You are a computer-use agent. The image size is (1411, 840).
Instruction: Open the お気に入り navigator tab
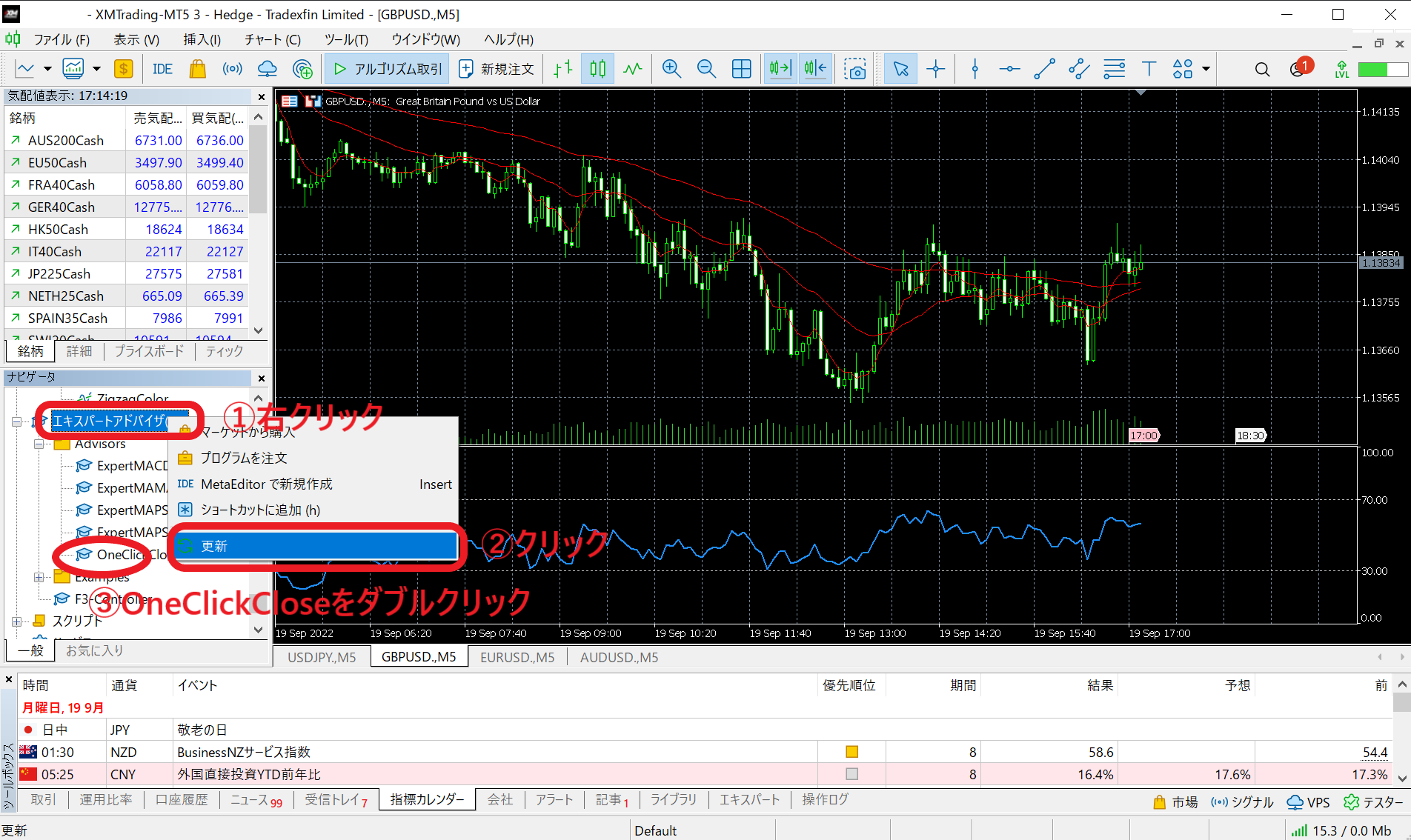[x=94, y=650]
